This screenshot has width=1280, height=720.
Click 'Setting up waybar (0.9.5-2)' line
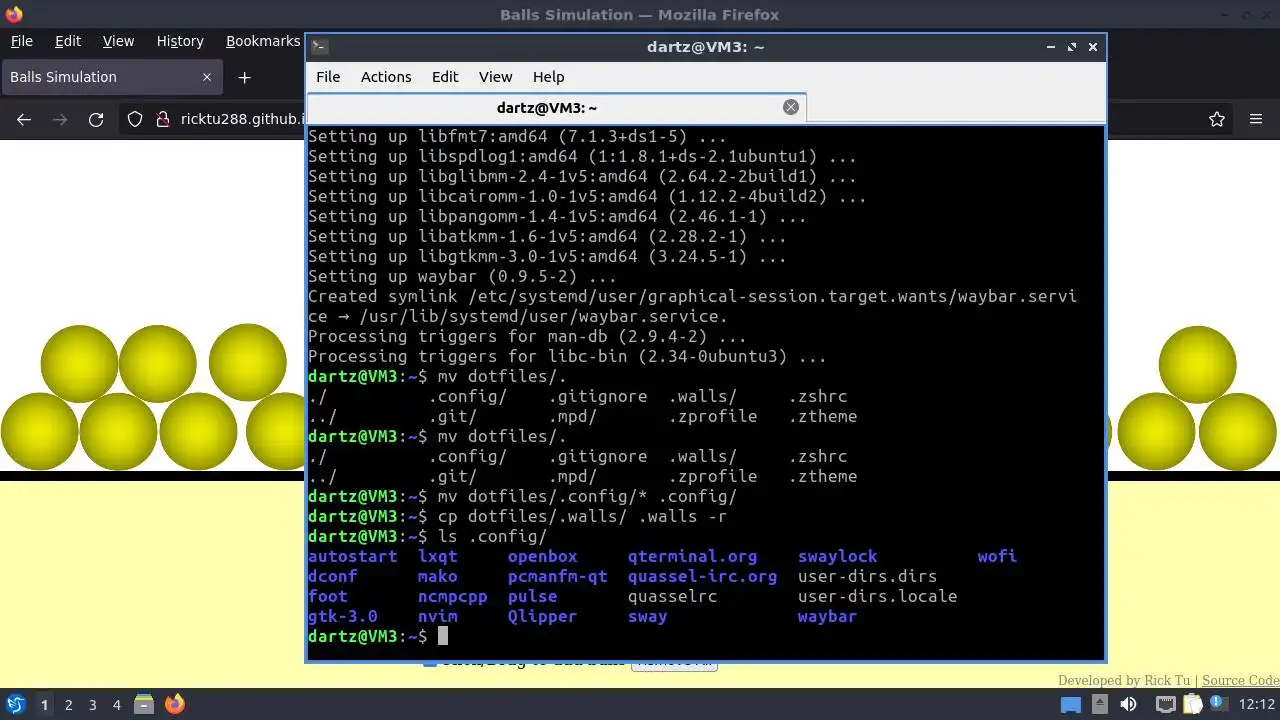point(462,276)
